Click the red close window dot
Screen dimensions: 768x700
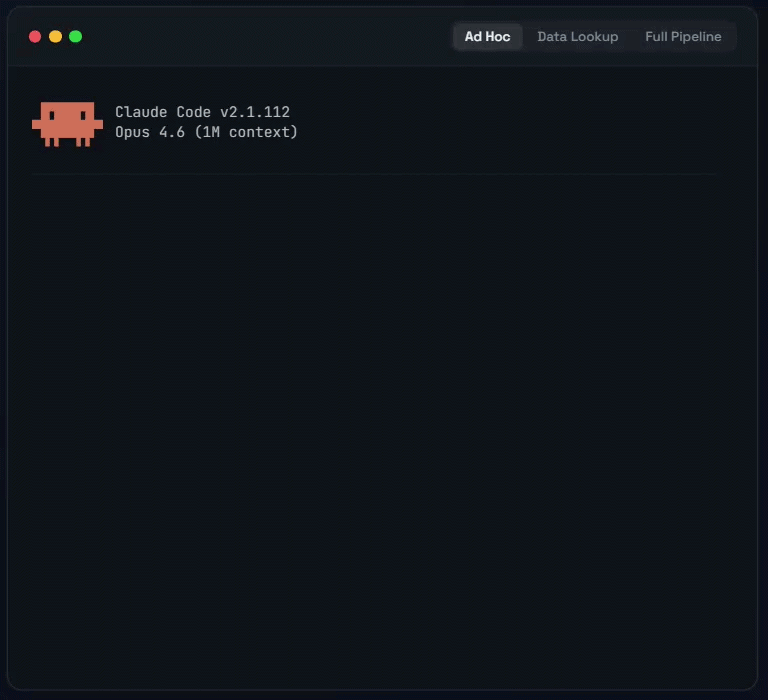pos(35,37)
